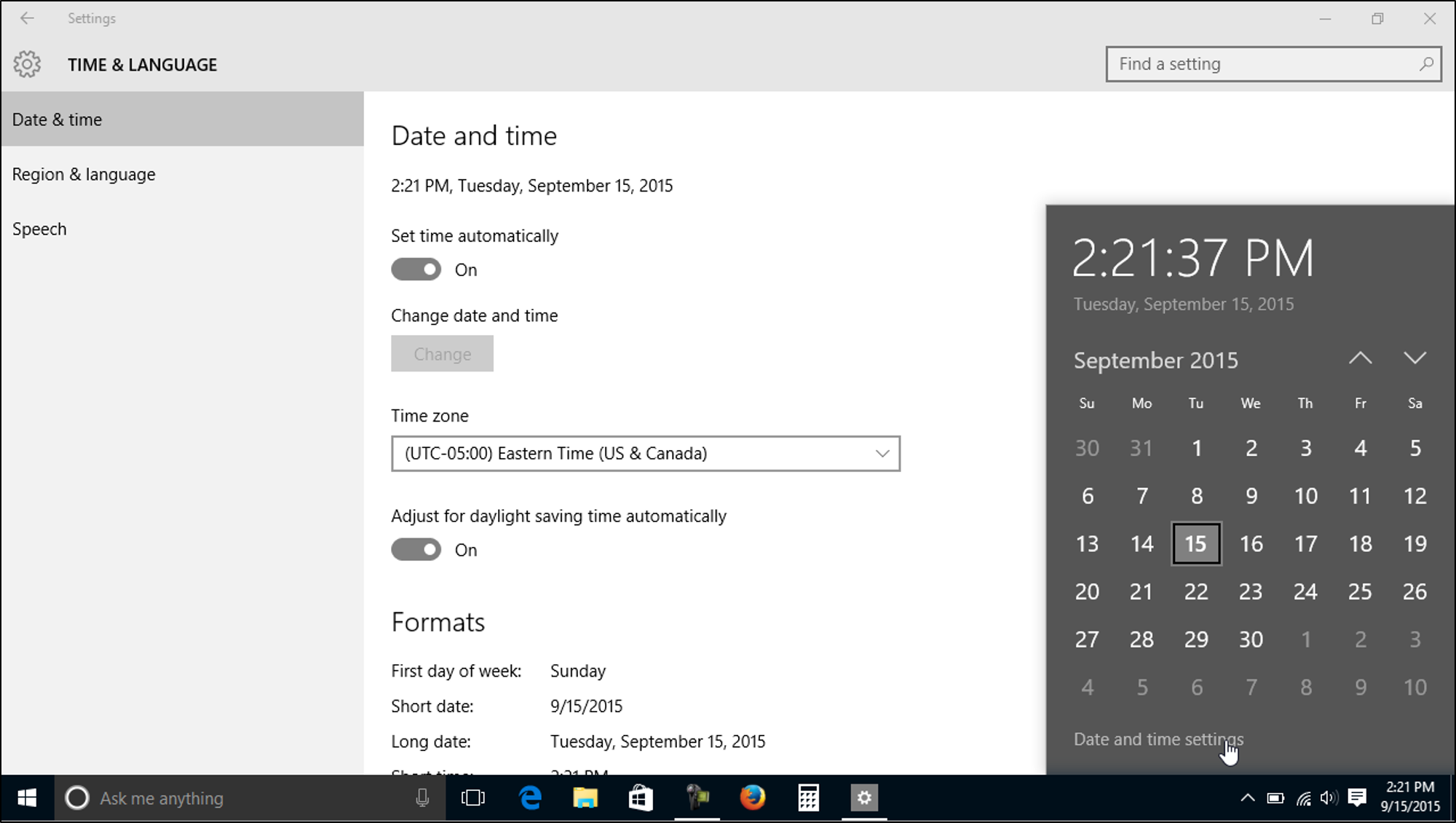Viewport: 1456px width, 823px height.
Task: Click the speaker/volume icon in system tray
Action: click(x=1328, y=797)
